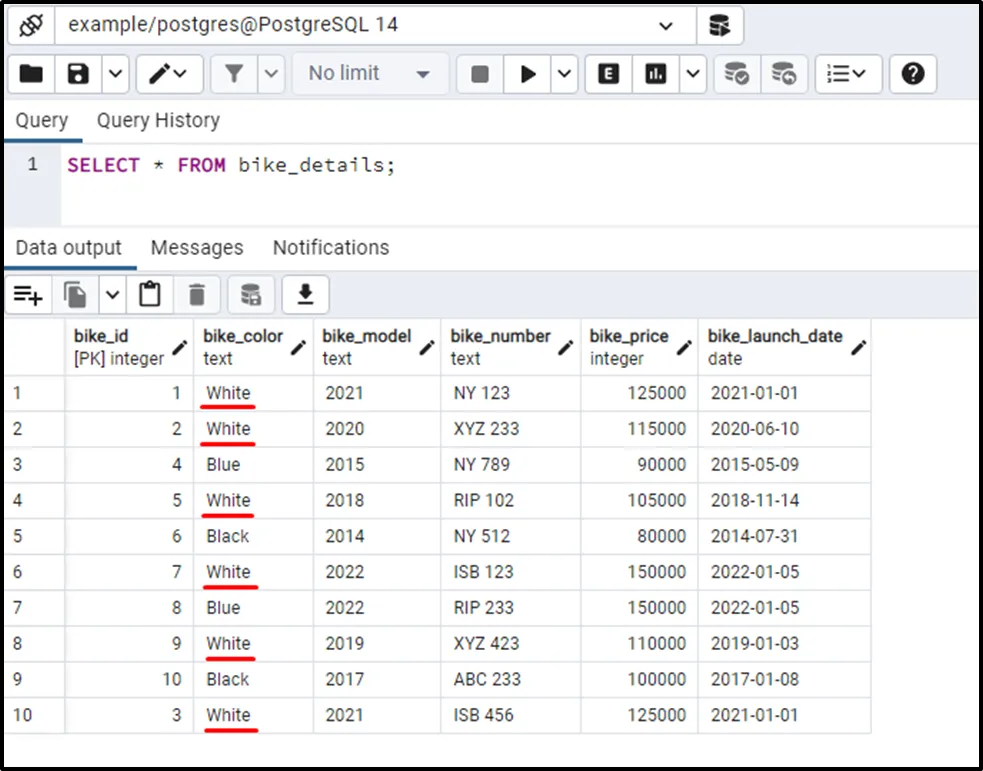
Task: Toggle the connection status icon
Action: pyautogui.click(x=31, y=25)
